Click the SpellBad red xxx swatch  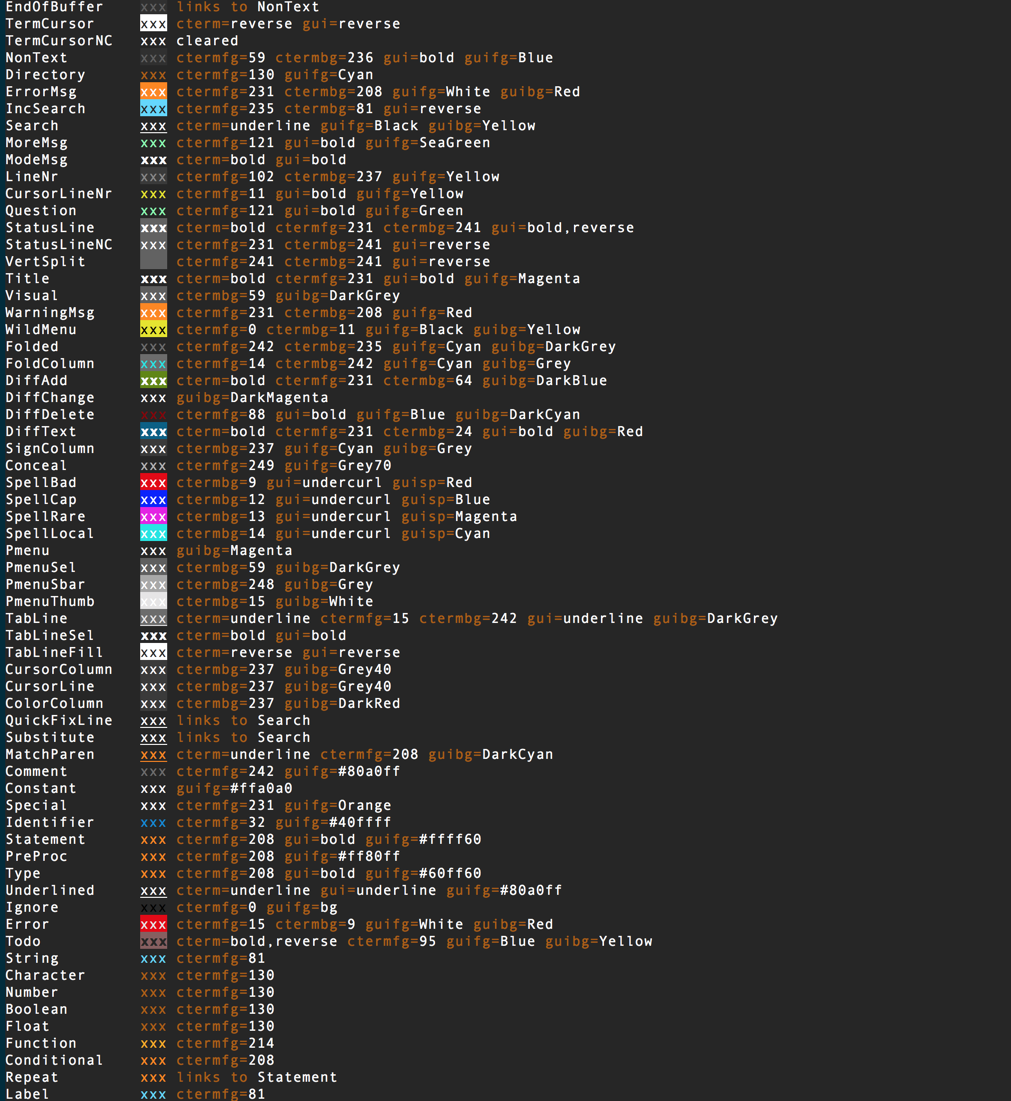pyautogui.click(x=154, y=482)
